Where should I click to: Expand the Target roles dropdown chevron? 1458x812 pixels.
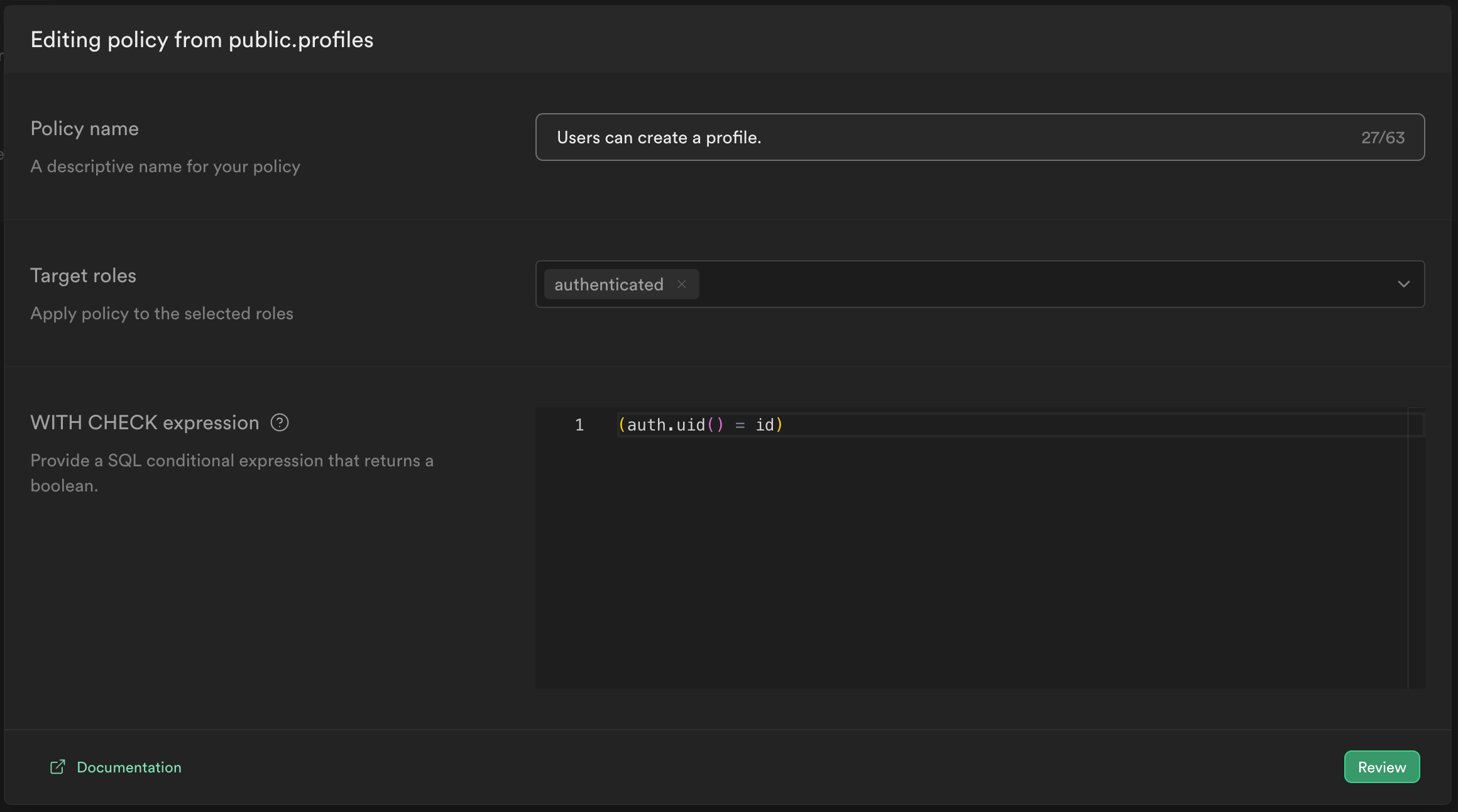click(x=1403, y=284)
